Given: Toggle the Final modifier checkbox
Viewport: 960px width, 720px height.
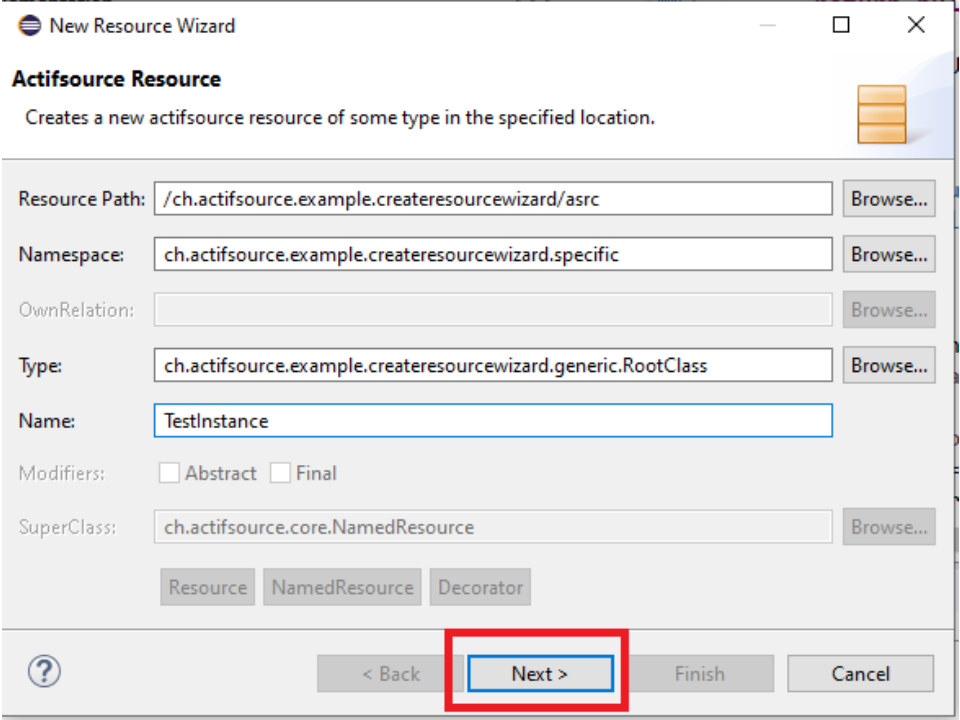Looking at the screenshot, I should click(281, 473).
